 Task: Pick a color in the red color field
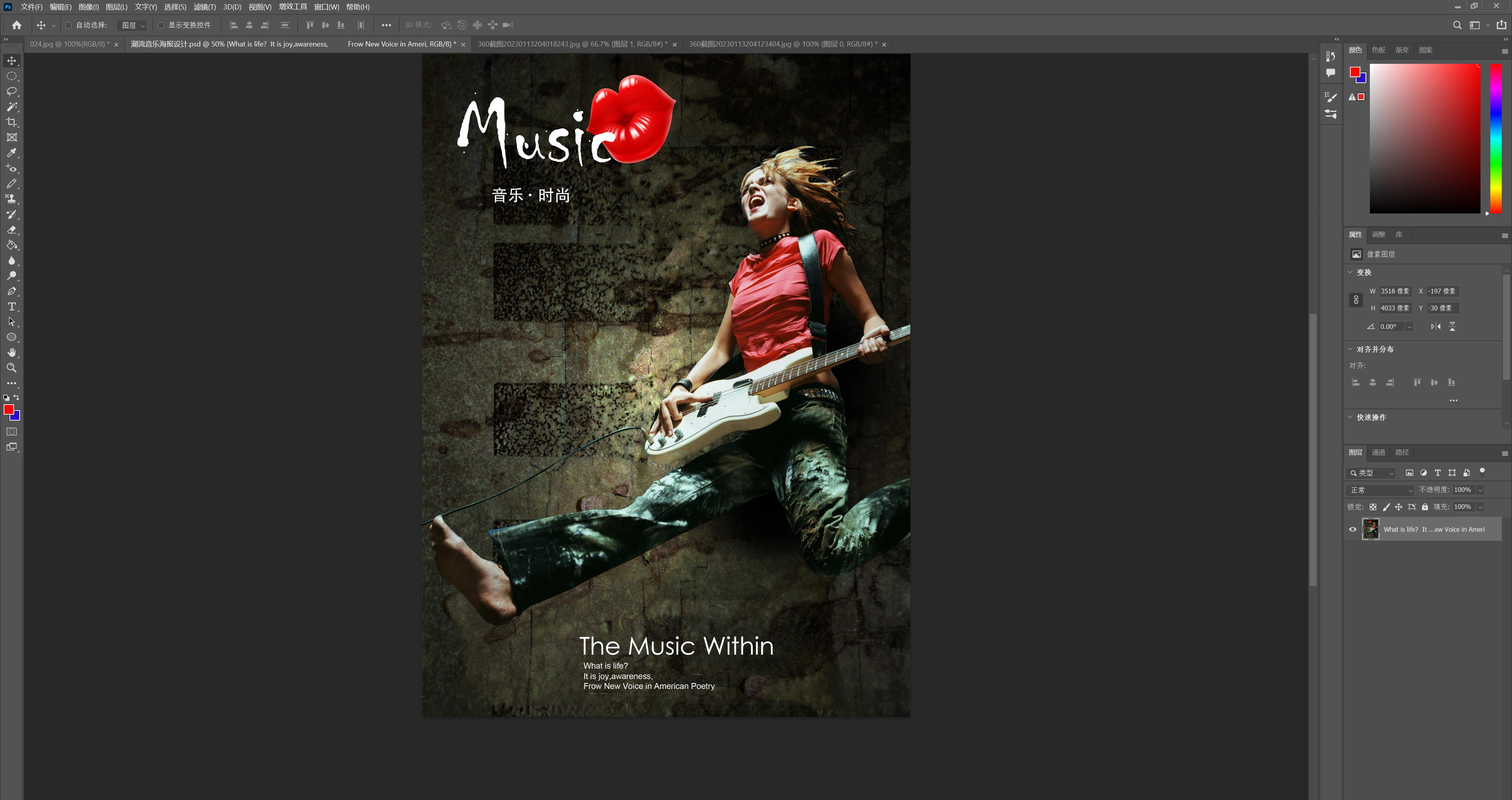pyautogui.click(x=1425, y=138)
